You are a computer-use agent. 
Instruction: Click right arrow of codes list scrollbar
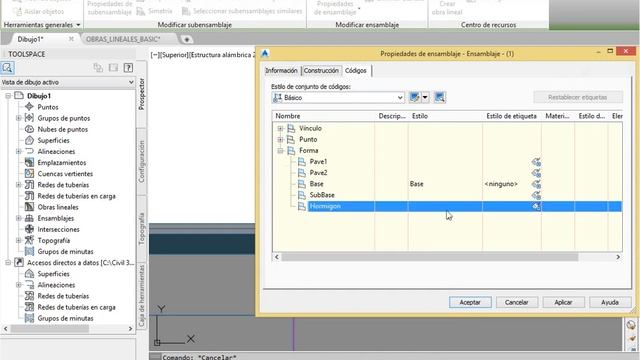pos(618,257)
